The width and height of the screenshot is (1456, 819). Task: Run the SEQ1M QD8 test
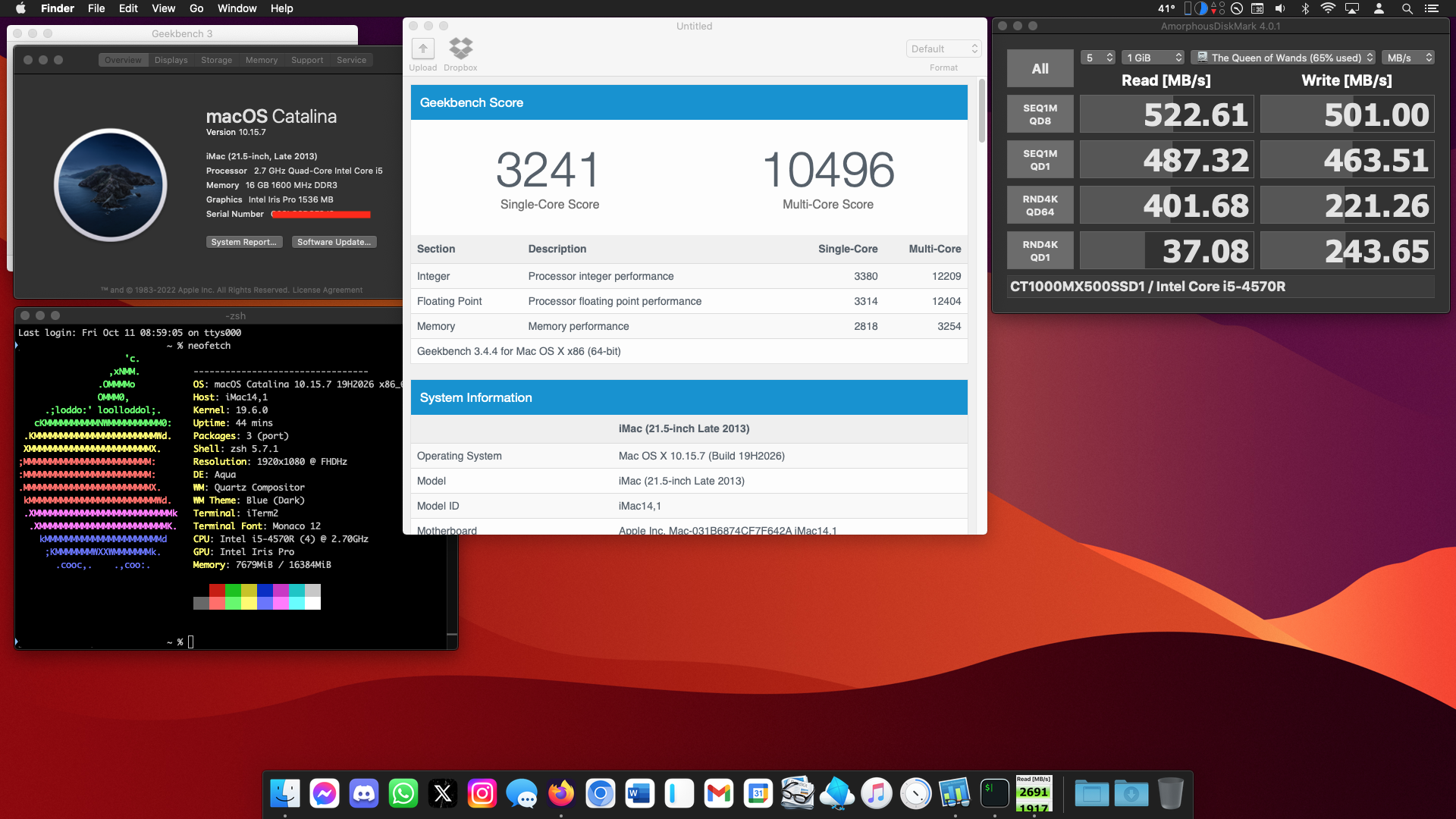[1040, 115]
